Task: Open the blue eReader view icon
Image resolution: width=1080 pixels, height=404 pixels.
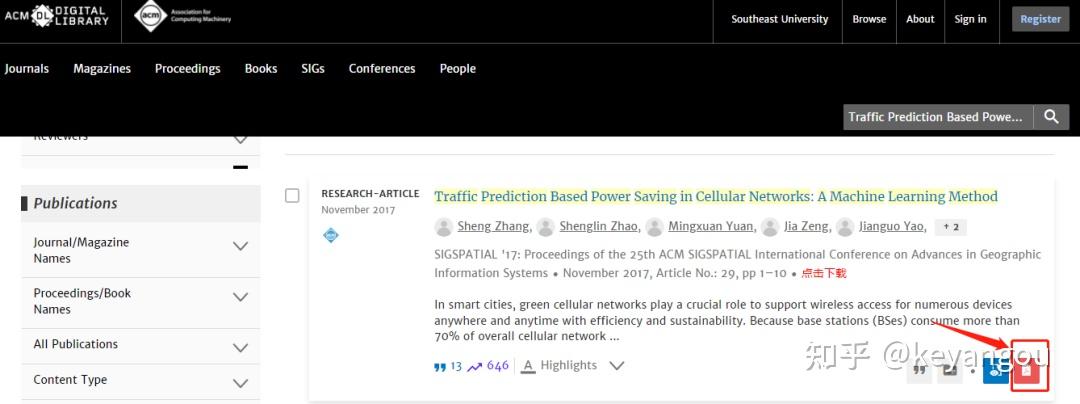Action: coord(996,371)
